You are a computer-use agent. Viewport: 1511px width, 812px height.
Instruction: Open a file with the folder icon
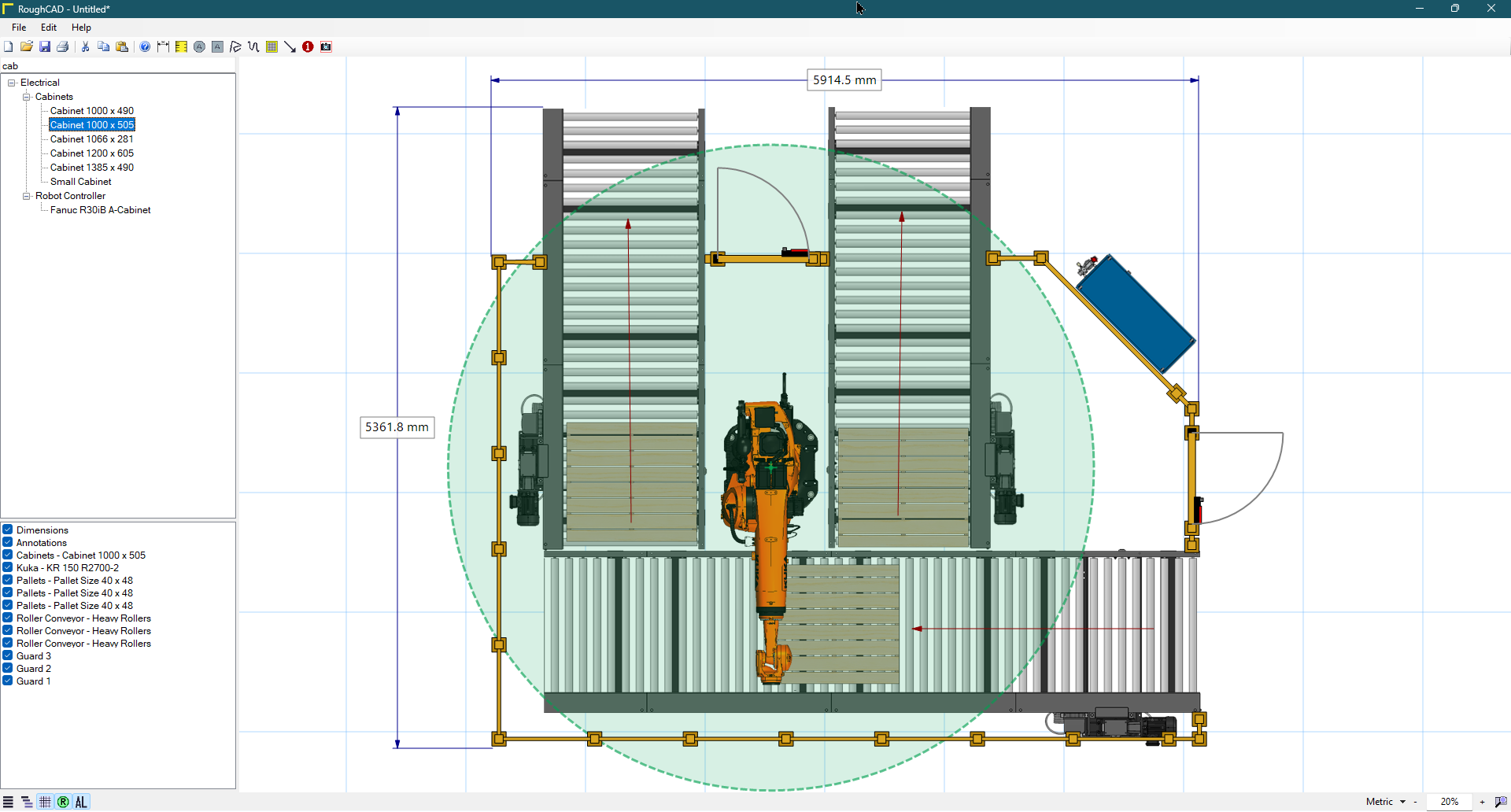pos(26,47)
